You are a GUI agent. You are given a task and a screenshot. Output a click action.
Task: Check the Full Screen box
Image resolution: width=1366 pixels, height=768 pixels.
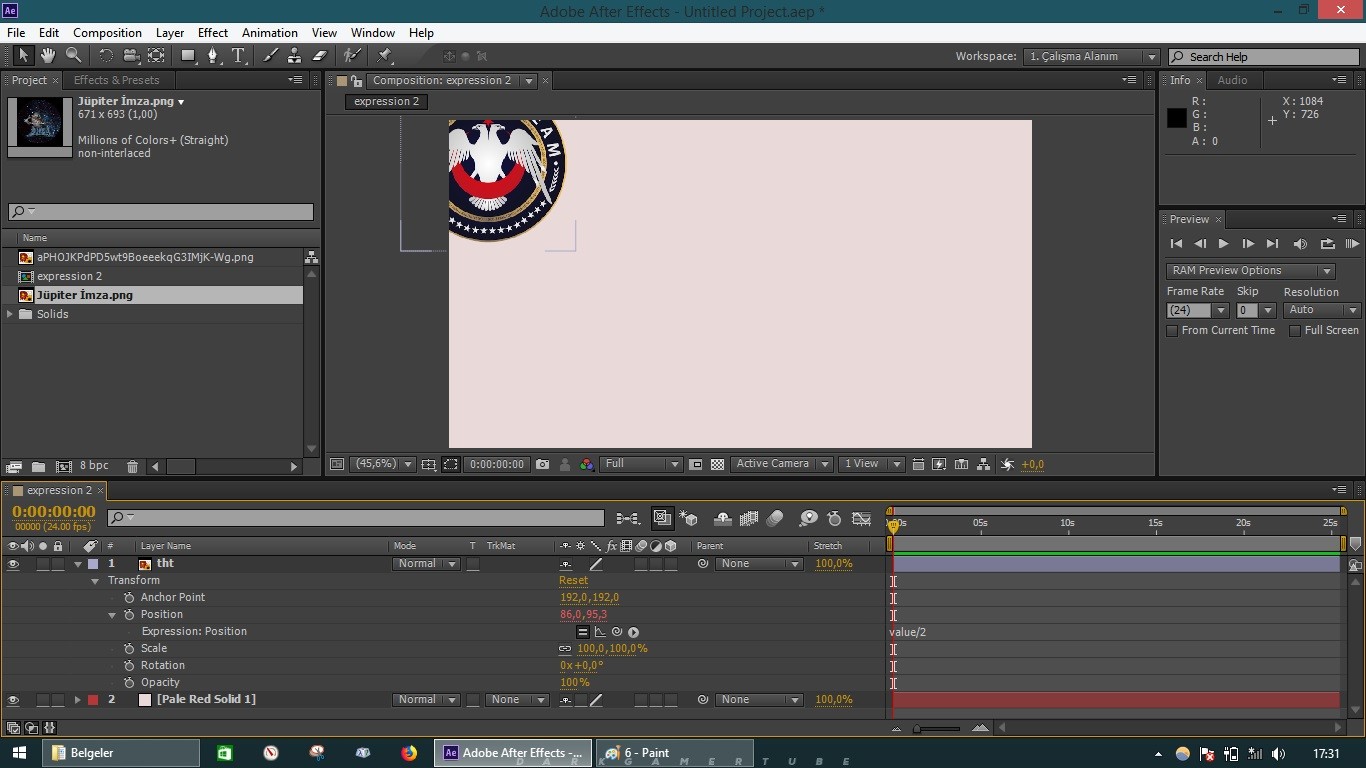pos(1295,330)
